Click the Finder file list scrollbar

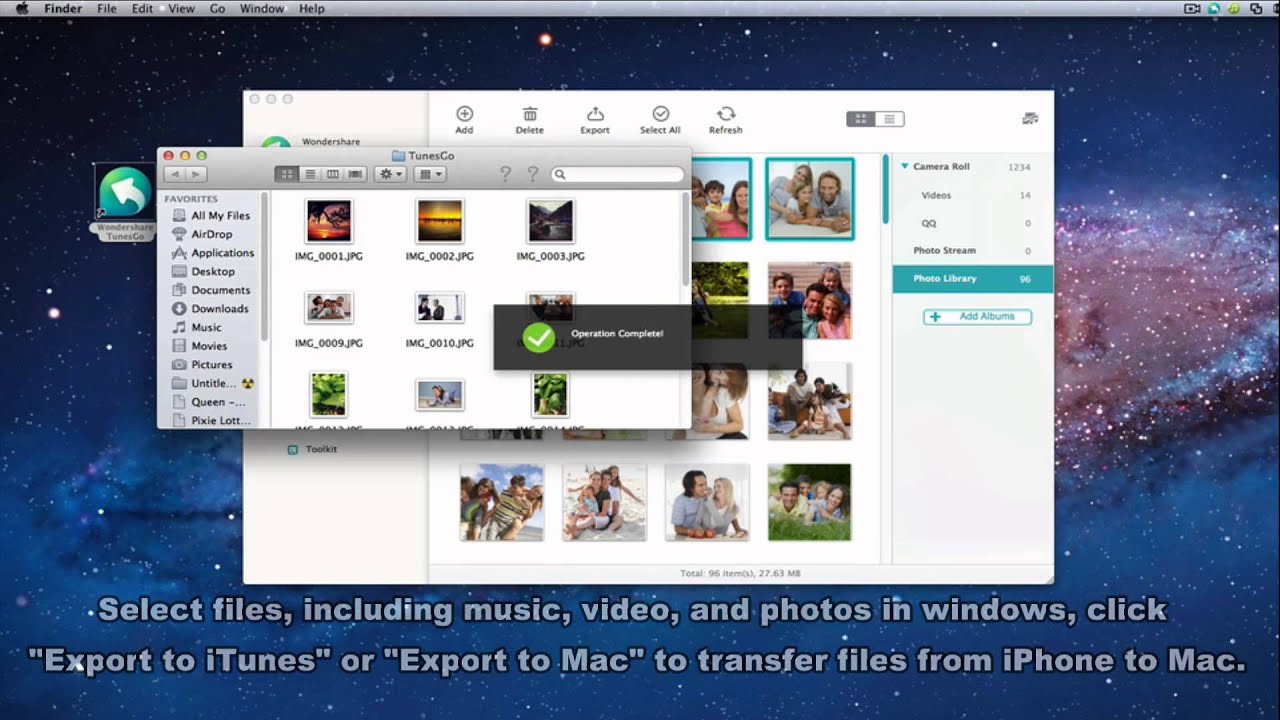pos(685,238)
